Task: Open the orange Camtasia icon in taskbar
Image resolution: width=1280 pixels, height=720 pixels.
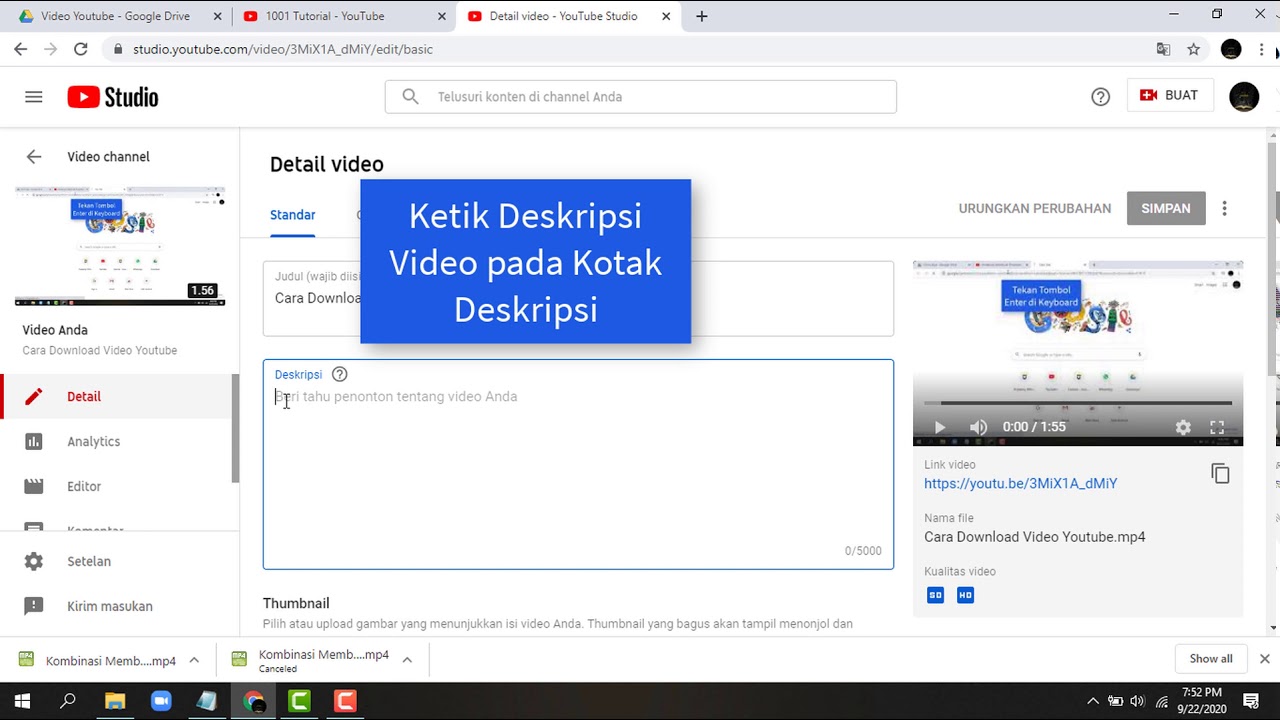Action: pyautogui.click(x=345, y=701)
